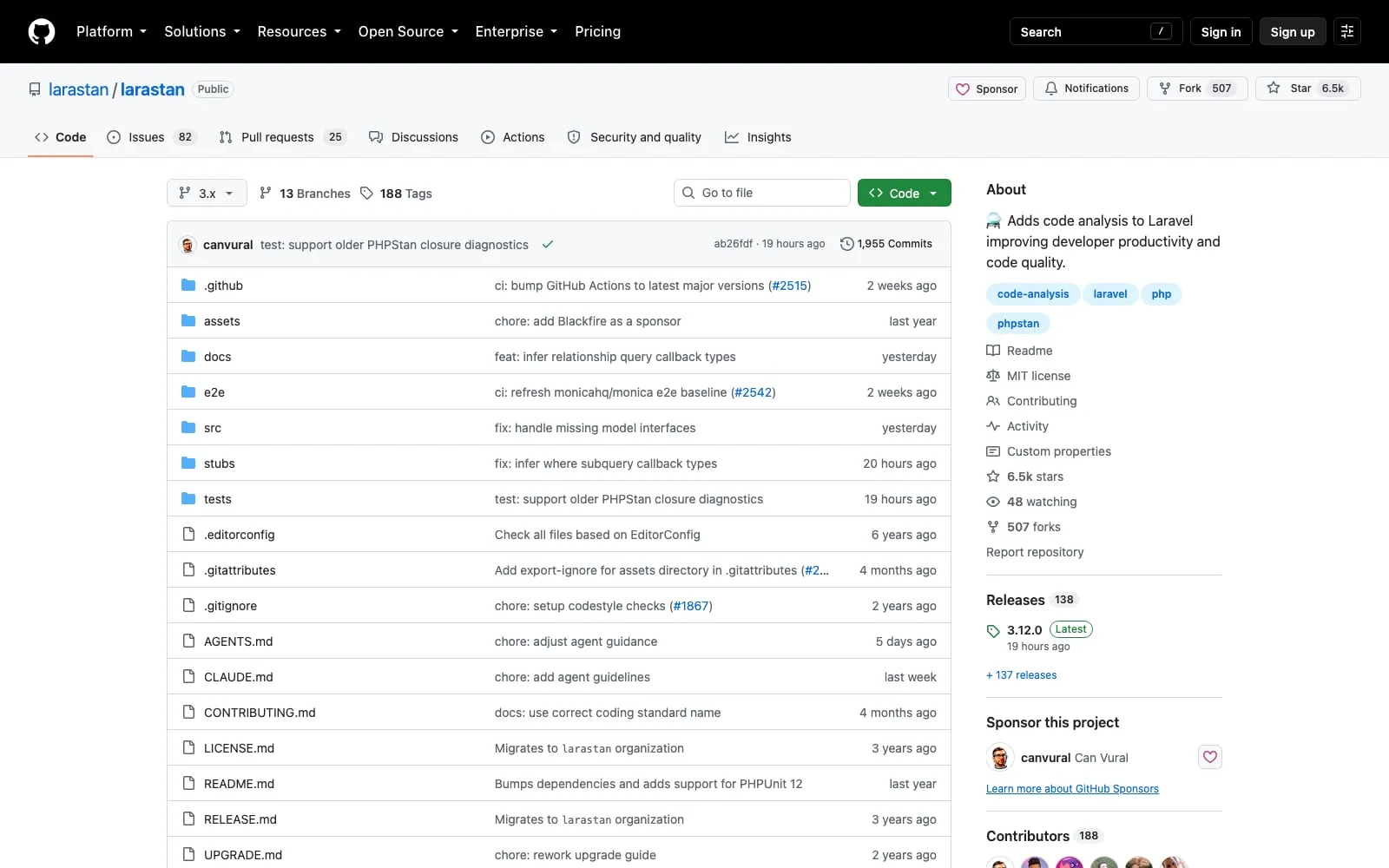Switch to the Insights tab

(759, 137)
